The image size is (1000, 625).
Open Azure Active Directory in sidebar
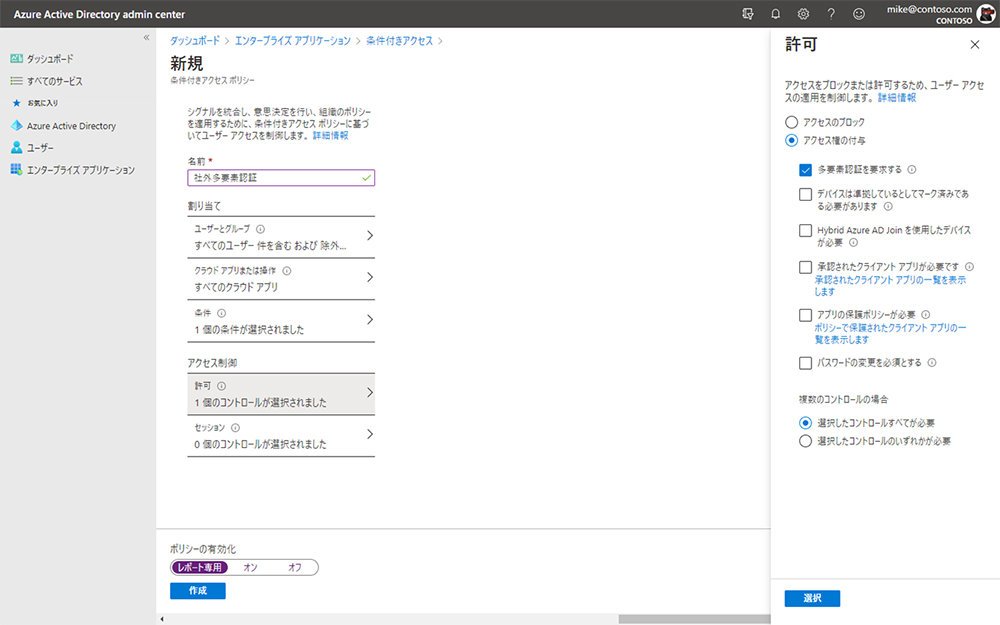point(71,126)
